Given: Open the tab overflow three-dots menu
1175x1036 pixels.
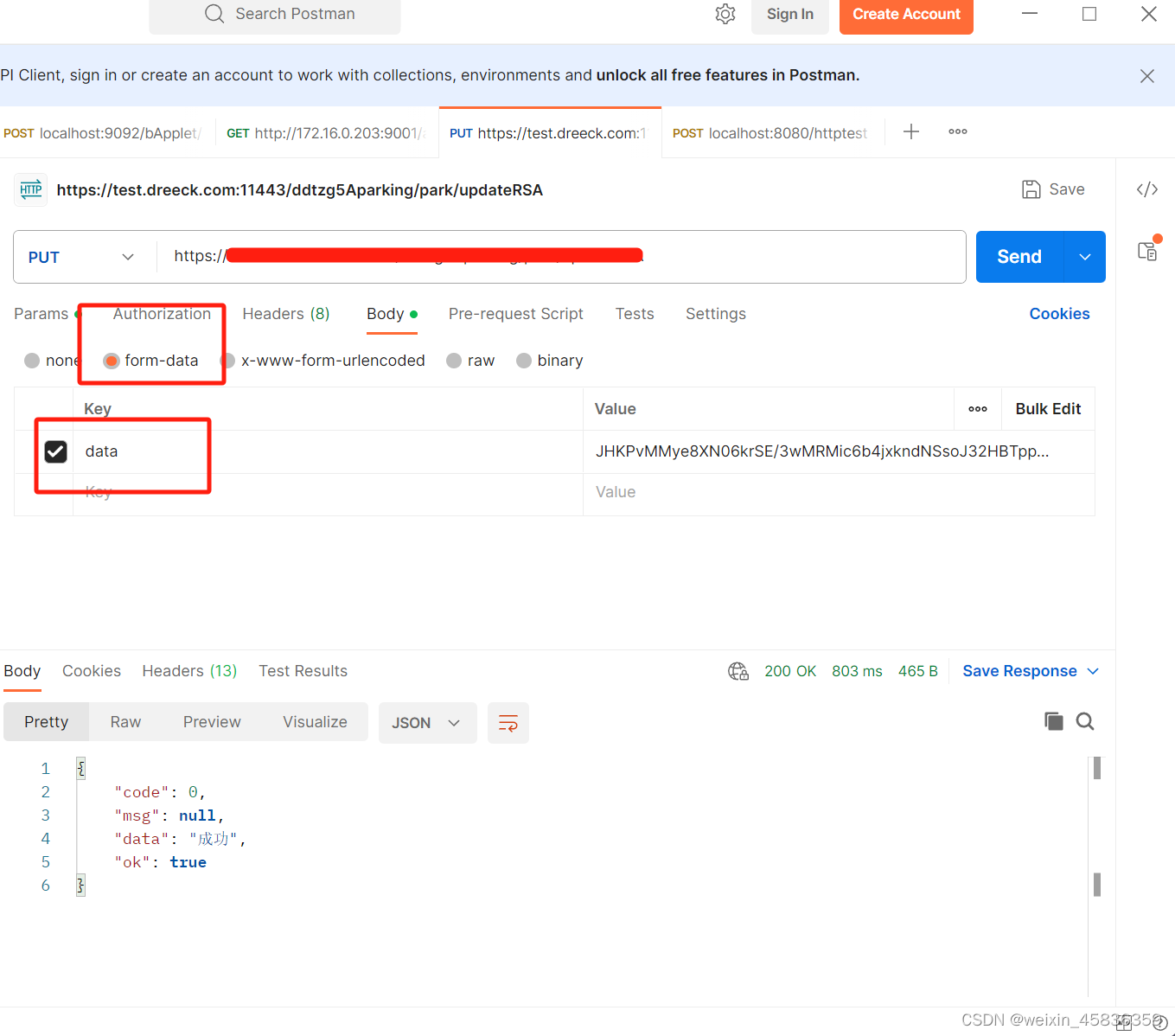Looking at the screenshot, I should 958,131.
